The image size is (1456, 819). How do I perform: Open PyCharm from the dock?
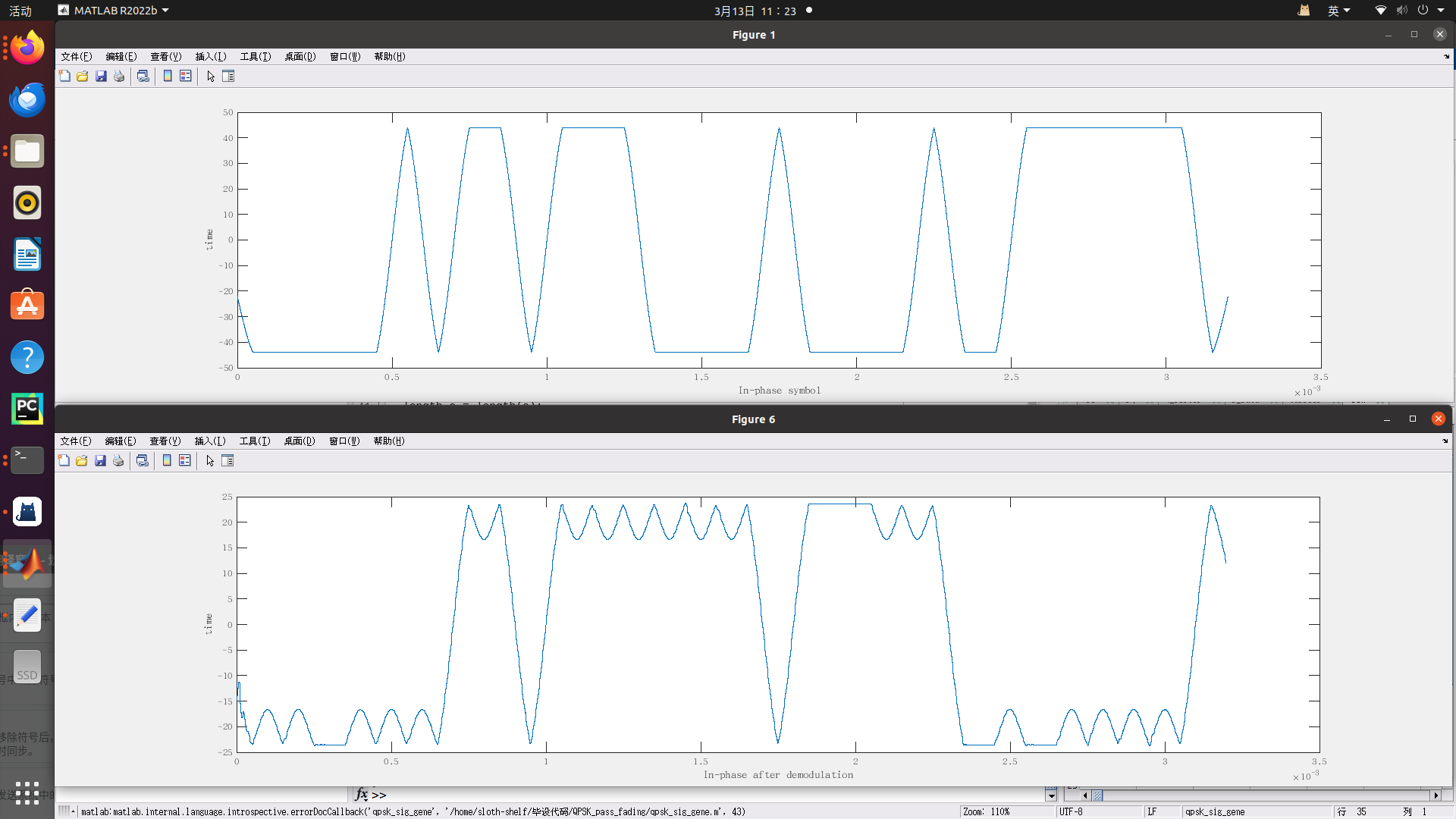click(x=27, y=409)
